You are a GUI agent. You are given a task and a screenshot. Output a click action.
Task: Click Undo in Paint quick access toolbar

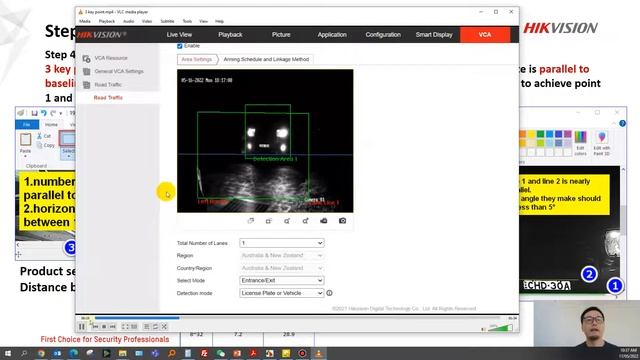click(x=44, y=113)
